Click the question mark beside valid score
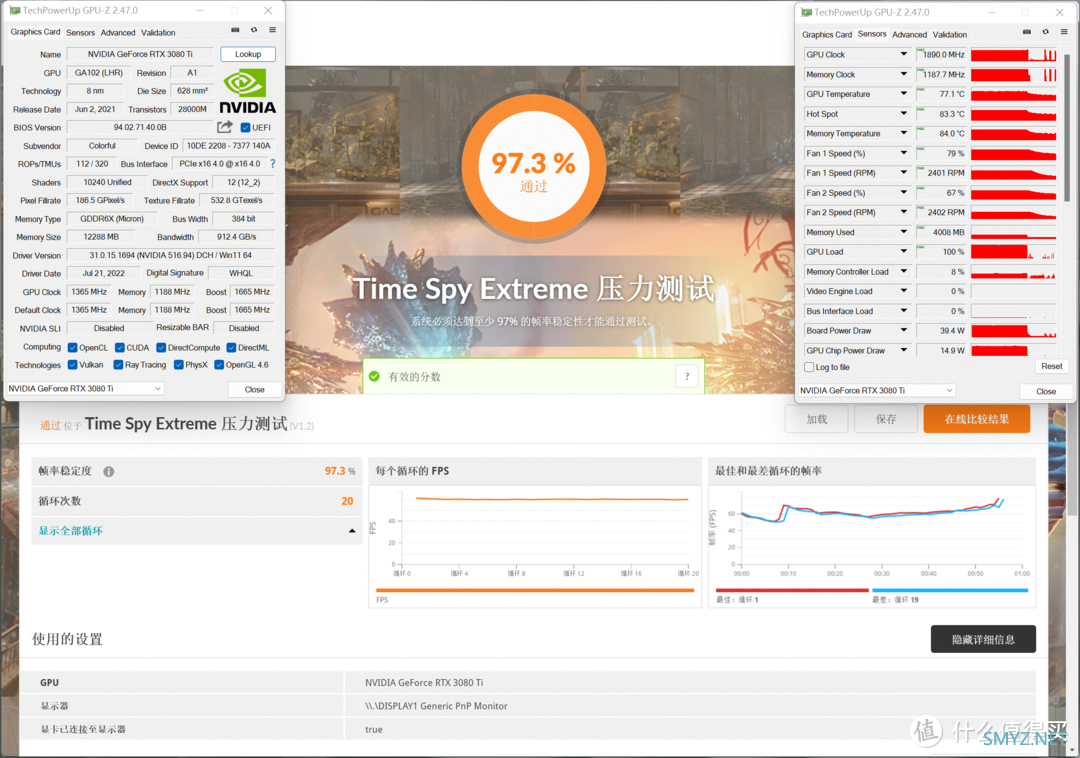The image size is (1080, 758). tap(686, 376)
